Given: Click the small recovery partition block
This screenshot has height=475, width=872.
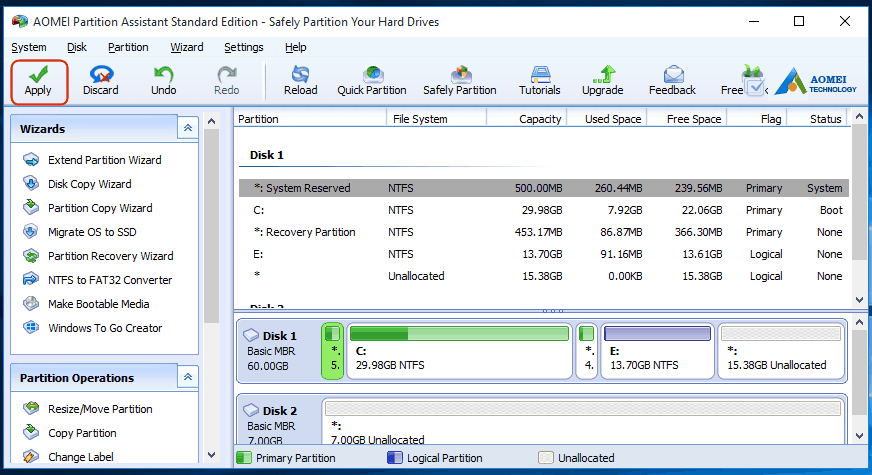Looking at the screenshot, I should (587, 351).
